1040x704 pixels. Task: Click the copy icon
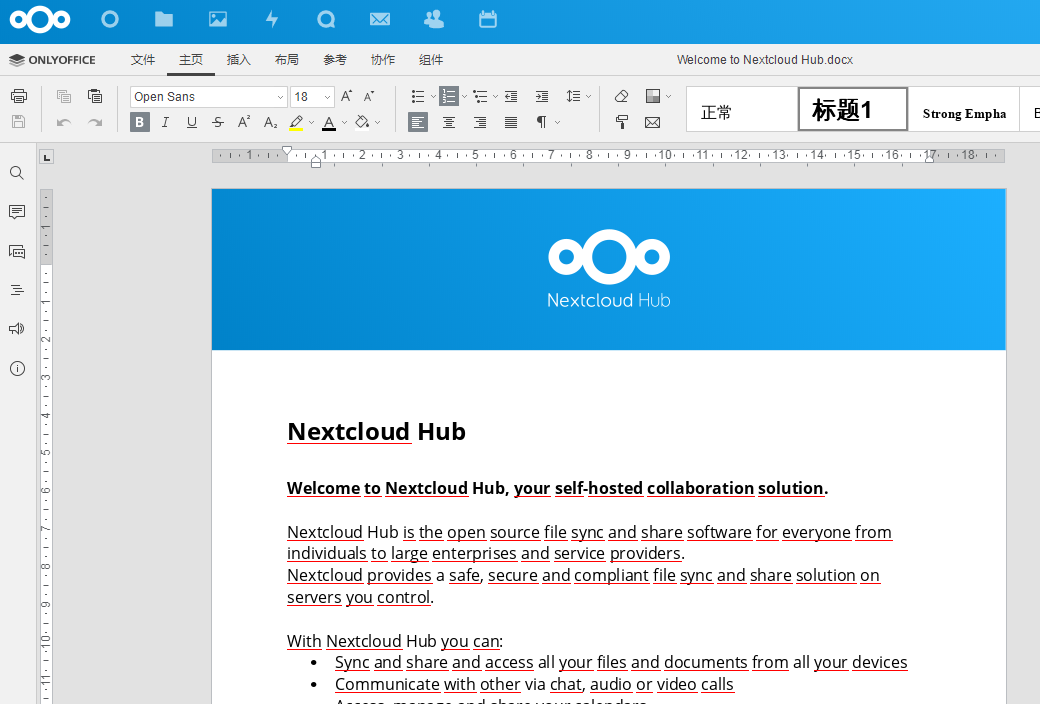coord(64,96)
